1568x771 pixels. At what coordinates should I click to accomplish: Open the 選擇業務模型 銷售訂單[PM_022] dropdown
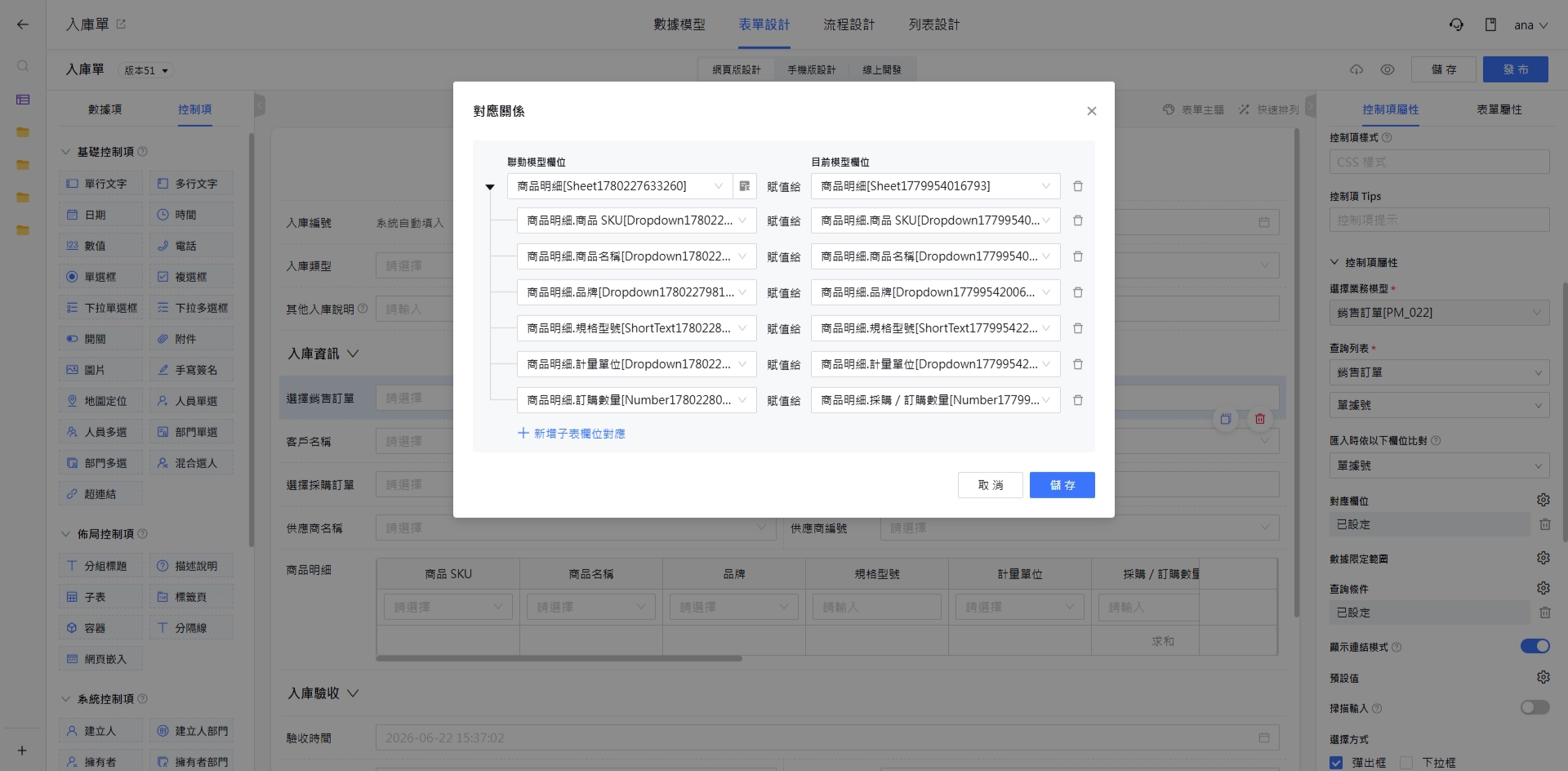(1439, 313)
